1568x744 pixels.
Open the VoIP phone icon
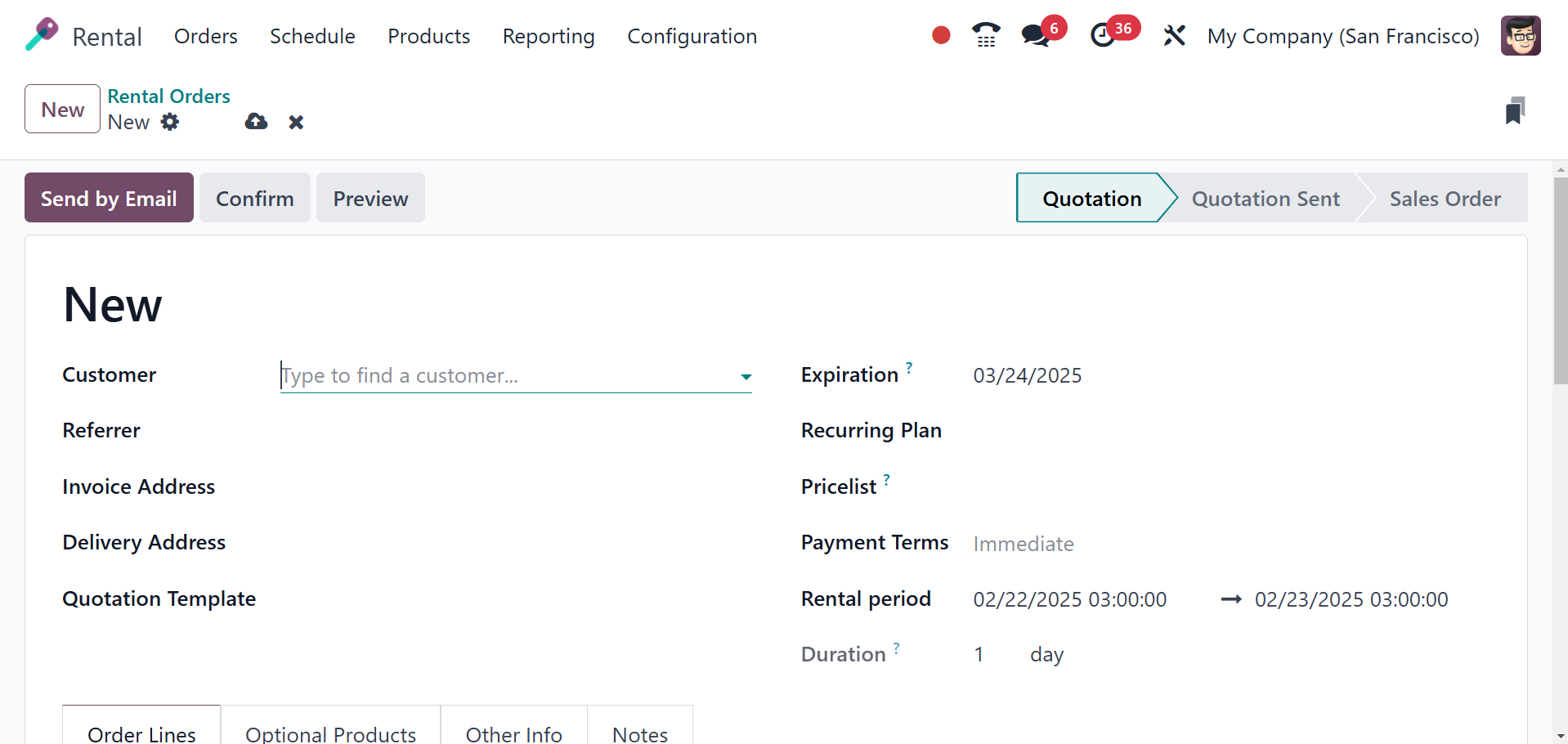point(986,35)
